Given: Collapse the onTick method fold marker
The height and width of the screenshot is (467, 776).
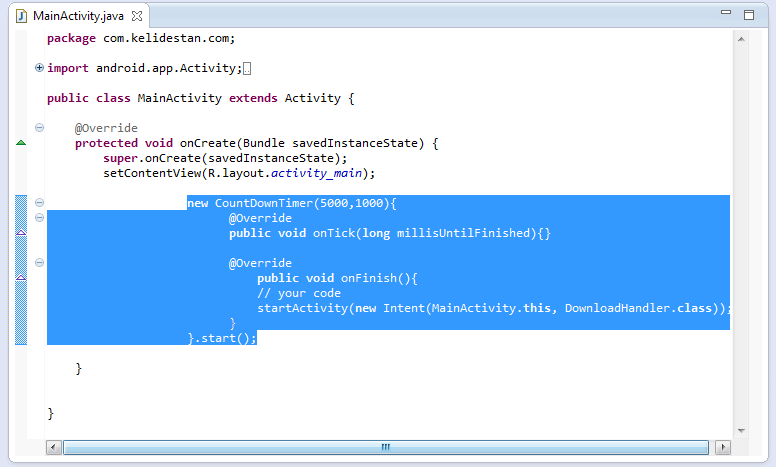Looking at the screenshot, I should click(40, 218).
